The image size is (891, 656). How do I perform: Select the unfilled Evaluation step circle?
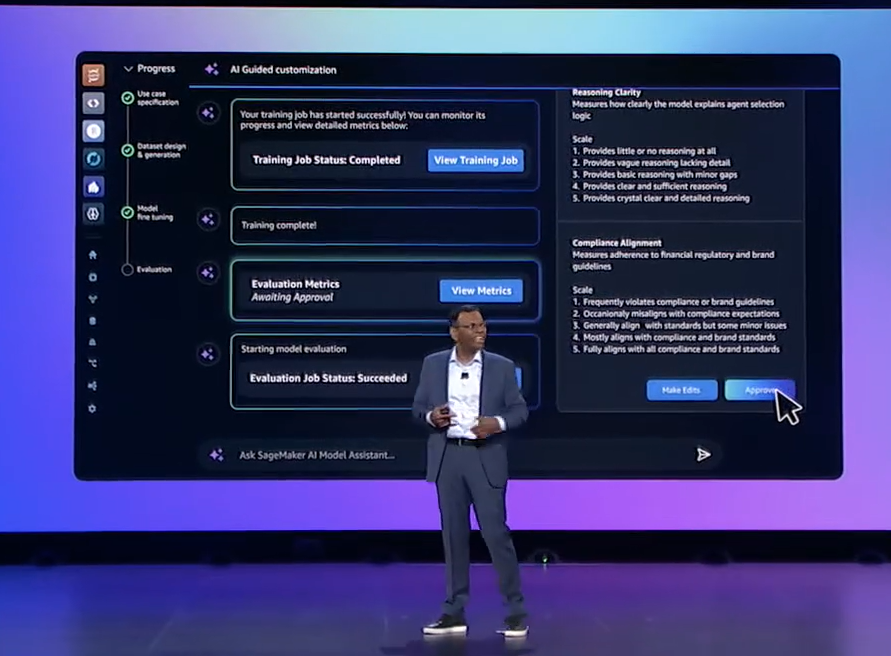pos(127,269)
